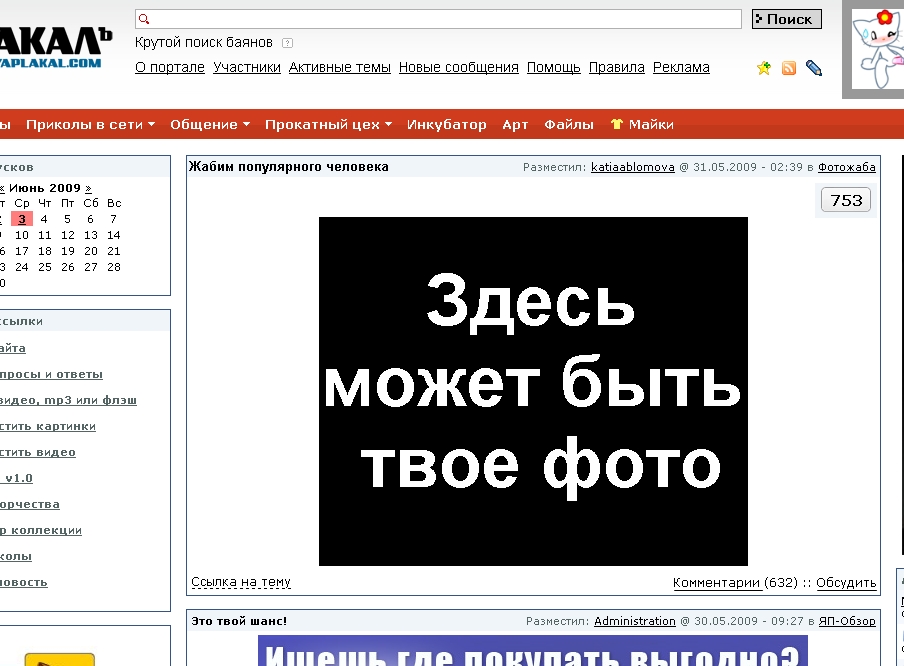Viewport: 904px width, 666px height.
Task: Click the Обсудить link
Action: 846,583
